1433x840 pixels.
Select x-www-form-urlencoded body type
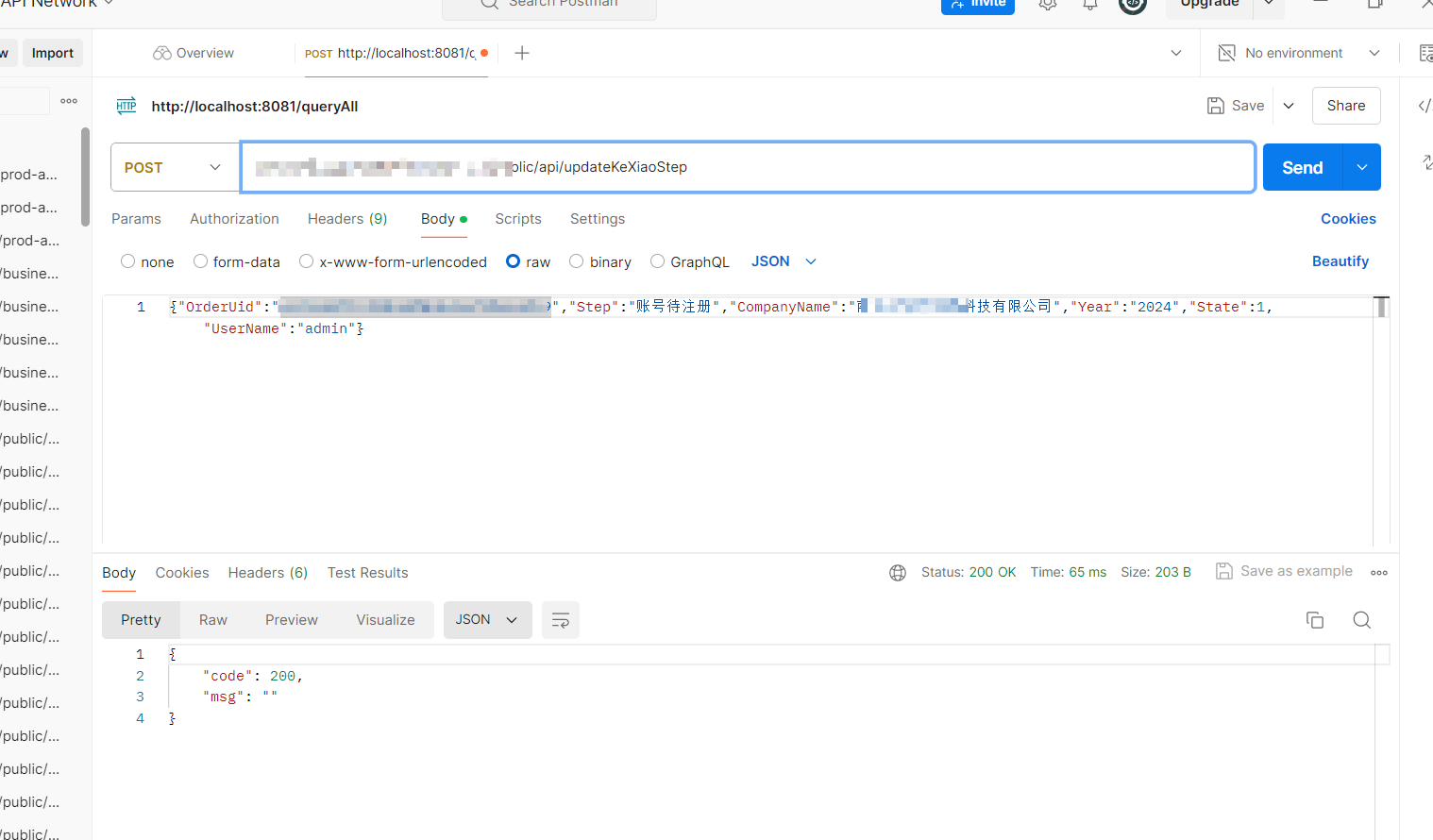click(307, 261)
